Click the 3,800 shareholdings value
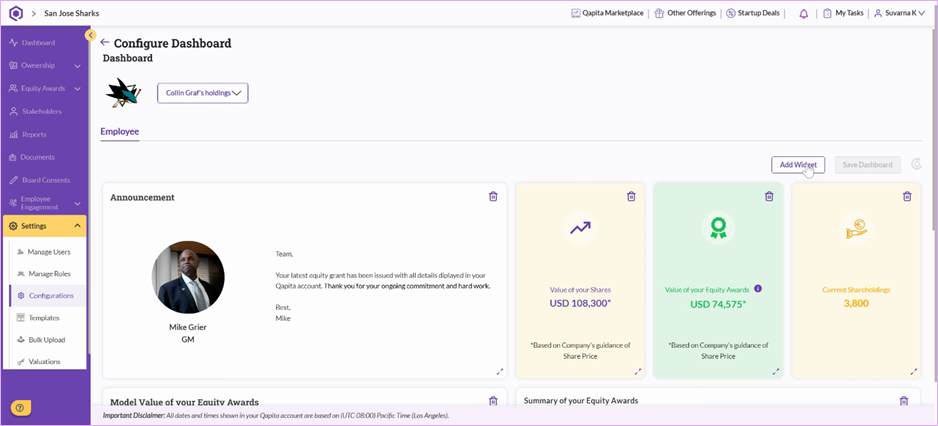Screen dimensions: 938x426 pos(856,303)
